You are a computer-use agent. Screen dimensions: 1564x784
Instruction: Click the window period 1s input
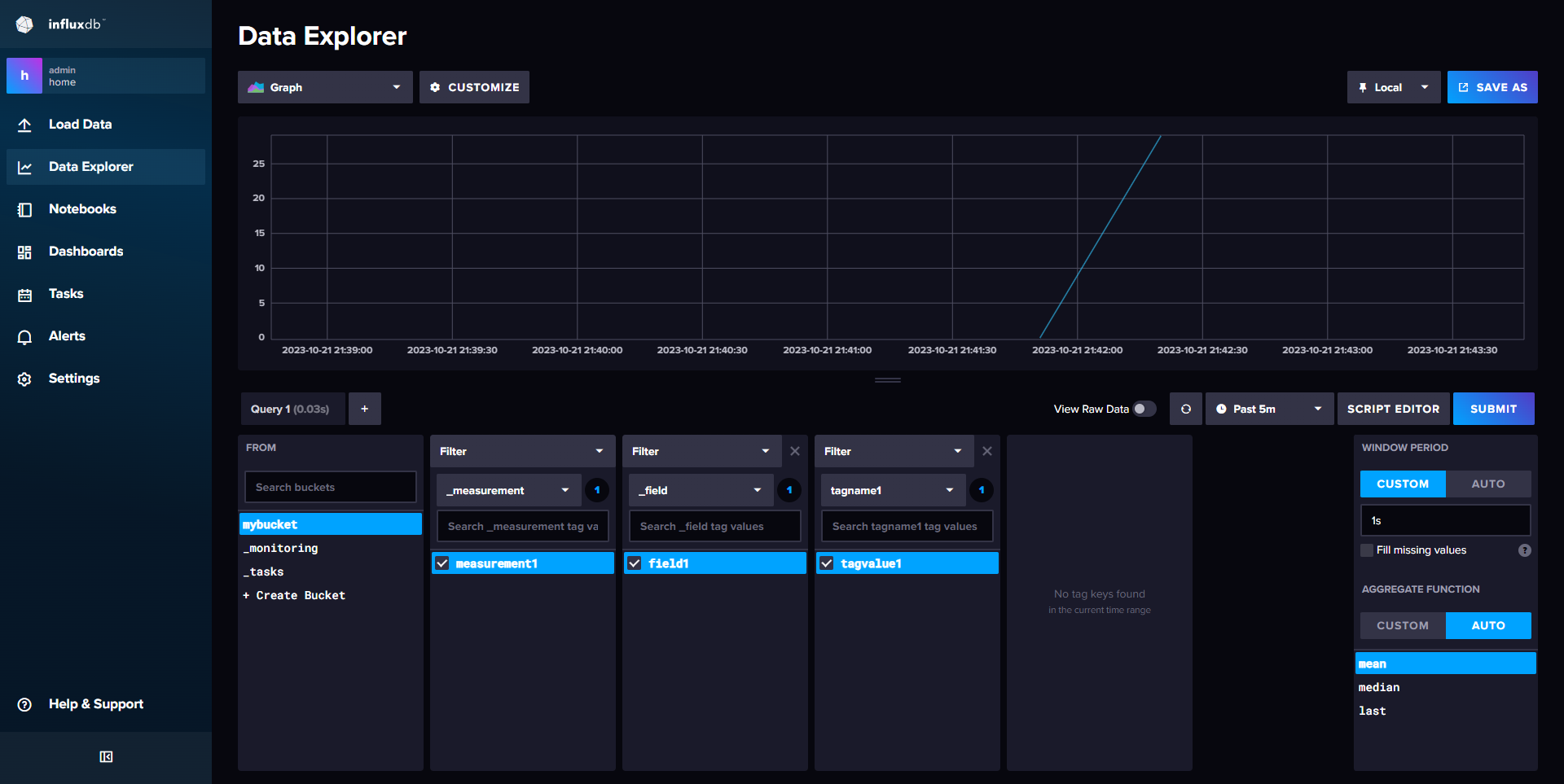[1446, 520]
